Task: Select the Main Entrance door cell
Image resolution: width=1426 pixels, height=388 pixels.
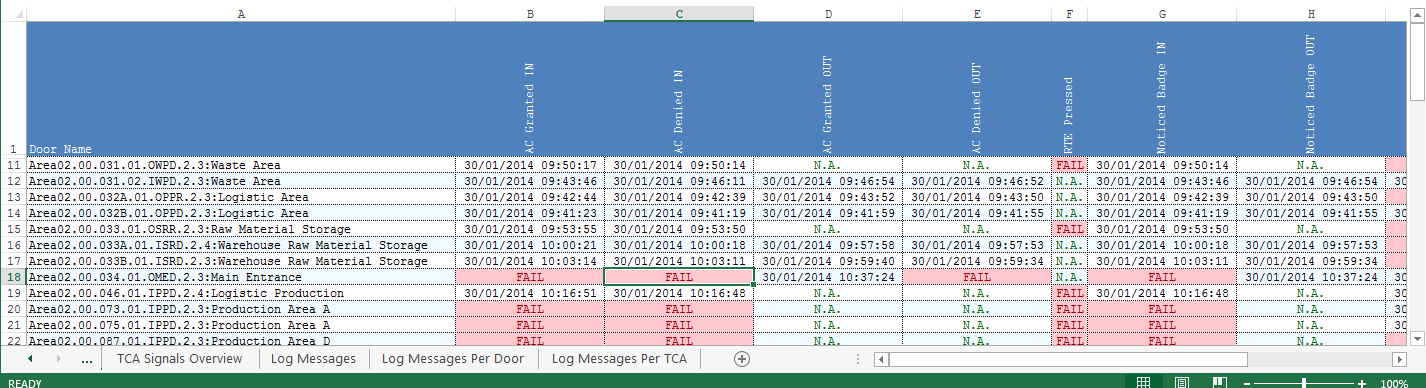Action: [241, 277]
